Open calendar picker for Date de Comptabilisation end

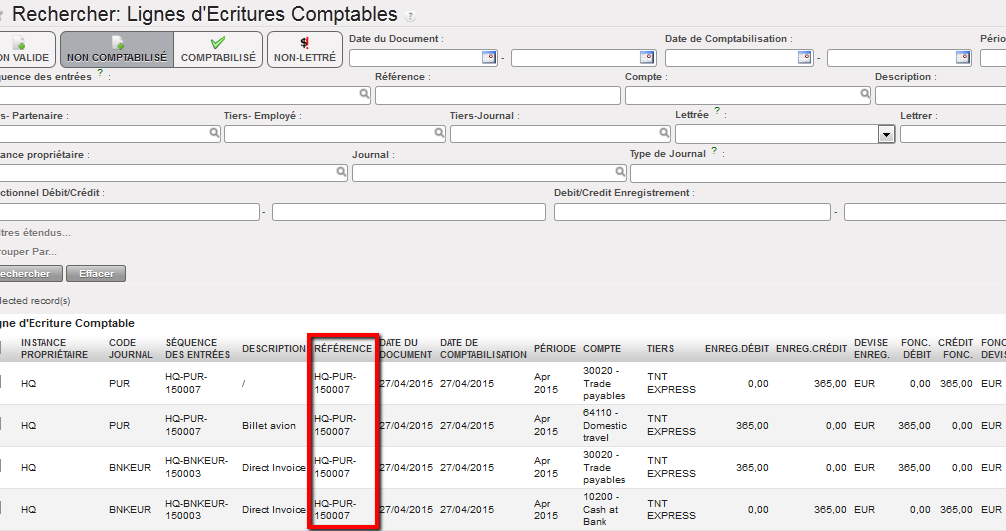[962, 57]
